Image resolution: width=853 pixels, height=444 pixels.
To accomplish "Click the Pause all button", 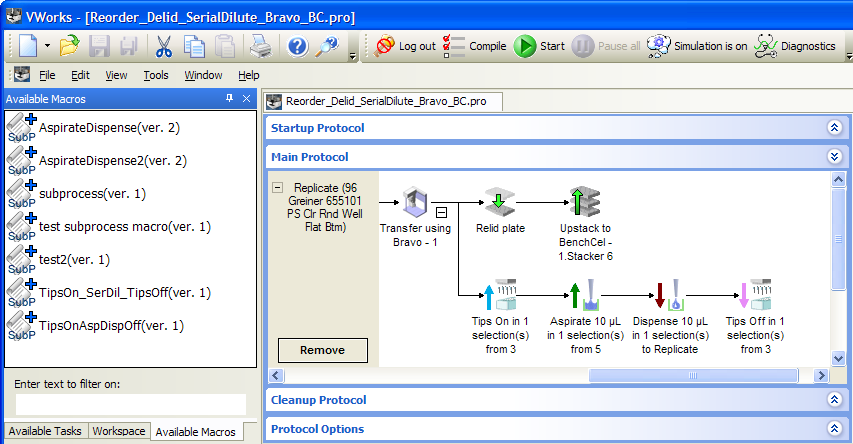I will coord(606,46).
